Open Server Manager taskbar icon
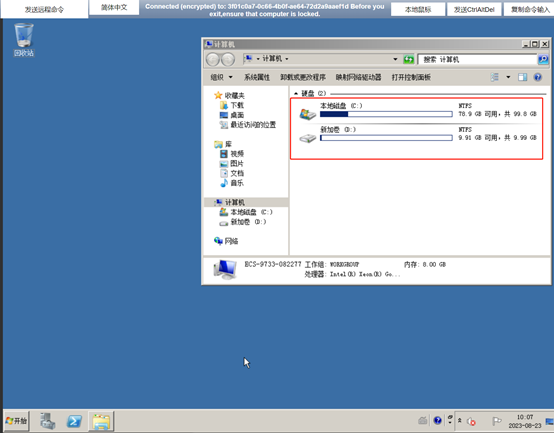Viewport: 554px width, 433px height. point(47,421)
